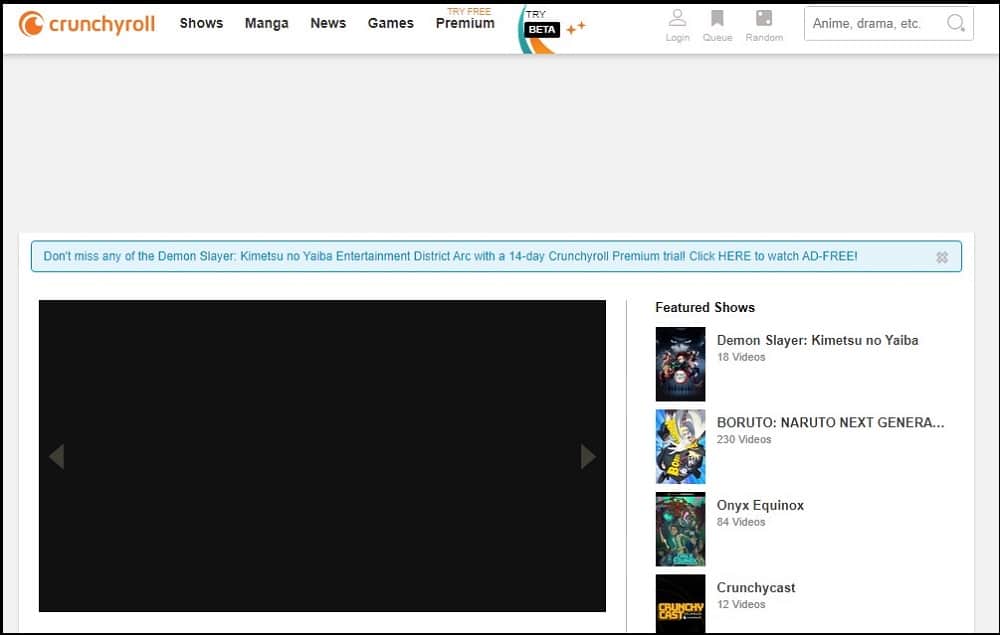Image resolution: width=1000 pixels, height=635 pixels.
Task: Click the '12 Videos' text
Action: click(x=740, y=604)
